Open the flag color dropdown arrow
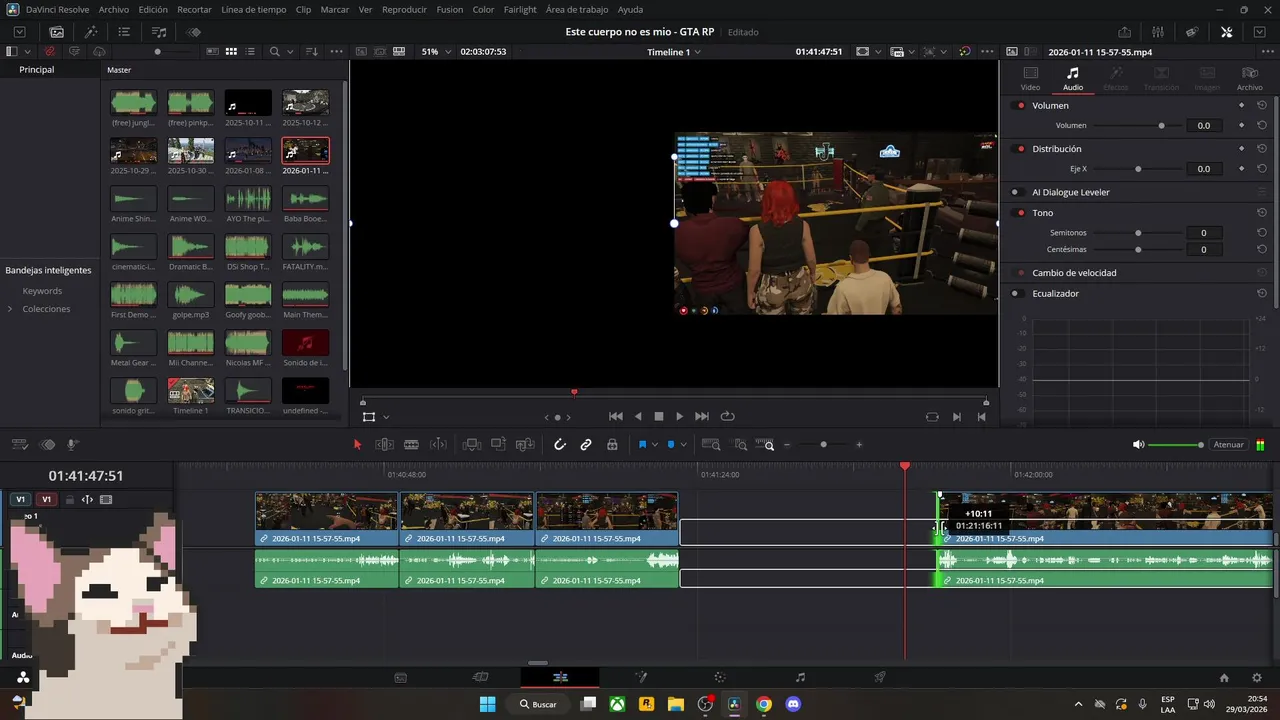The width and height of the screenshot is (1280, 720). [x=655, y=445]
